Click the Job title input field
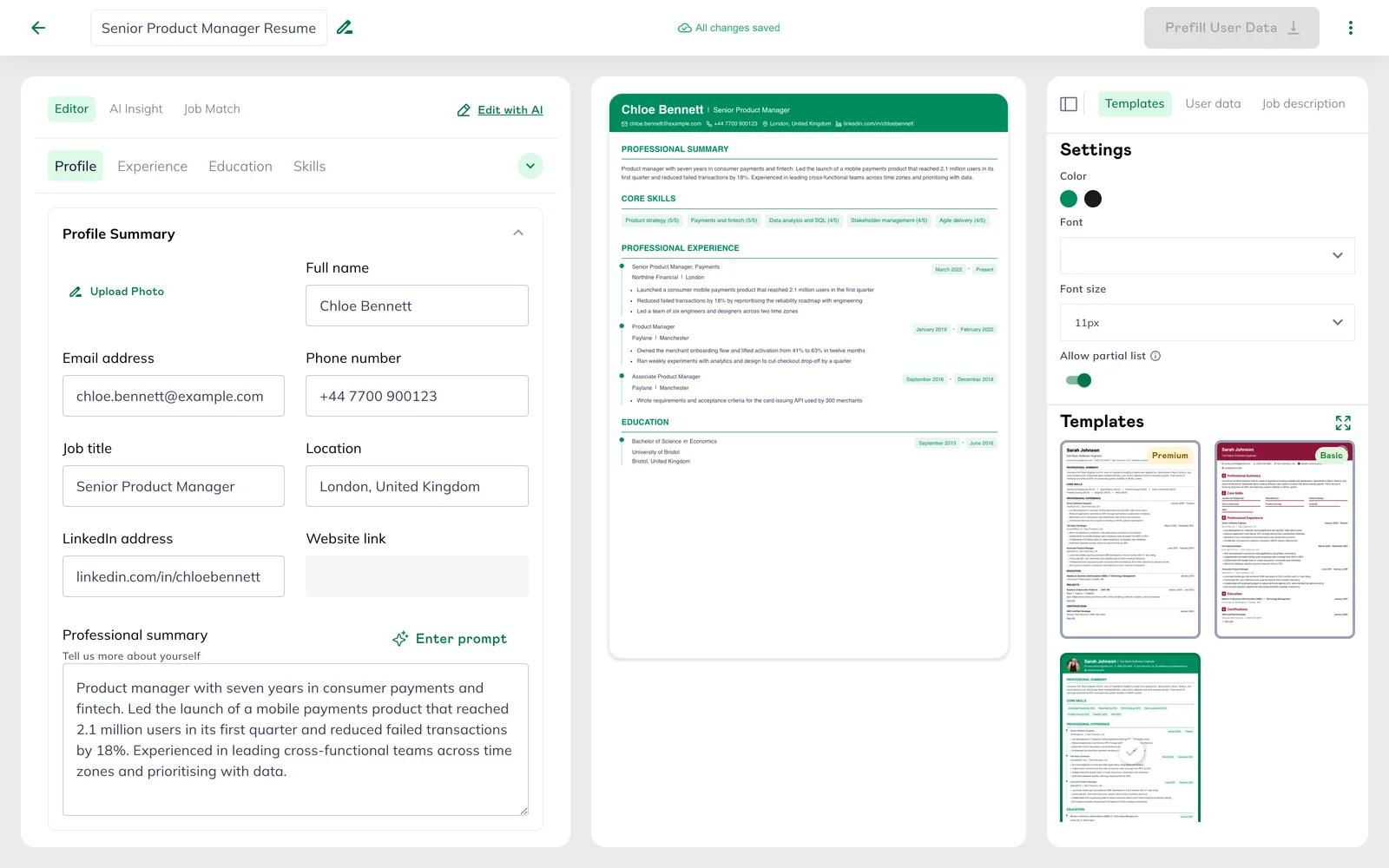This screenshot has height=868, width=1389. [x=174, y=486]
